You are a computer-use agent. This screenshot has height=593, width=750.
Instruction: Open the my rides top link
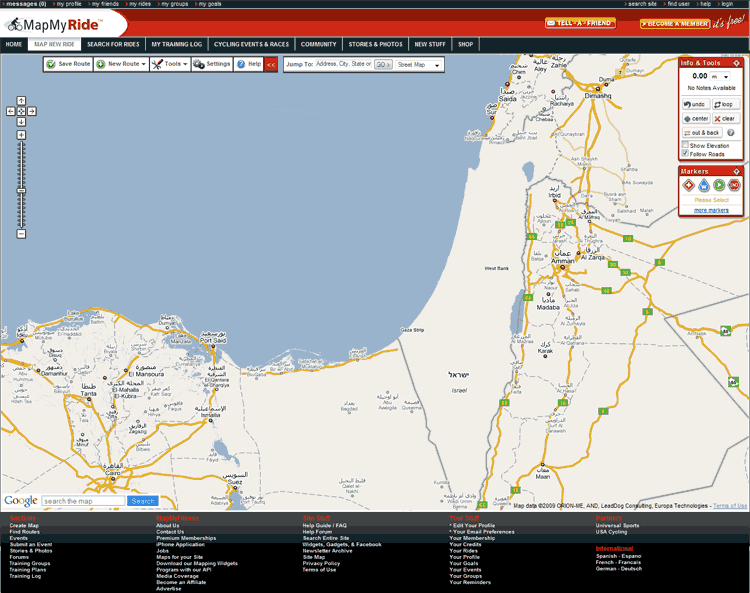pyautogui.click(x=140, y=4)
